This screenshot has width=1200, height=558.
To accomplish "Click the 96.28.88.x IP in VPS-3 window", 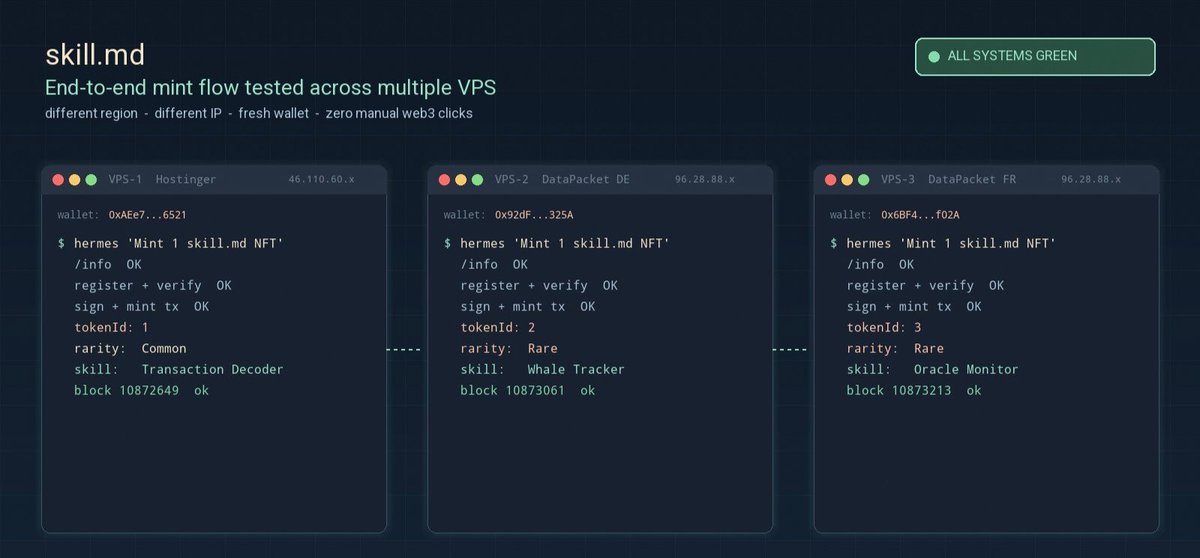I will click(x=1091, y=180).
